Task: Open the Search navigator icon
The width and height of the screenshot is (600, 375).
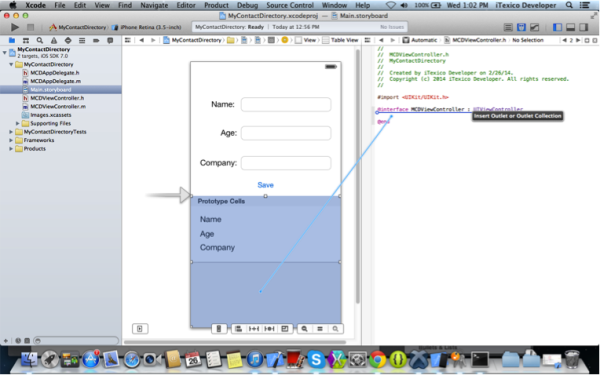Action: pos(40,40)
